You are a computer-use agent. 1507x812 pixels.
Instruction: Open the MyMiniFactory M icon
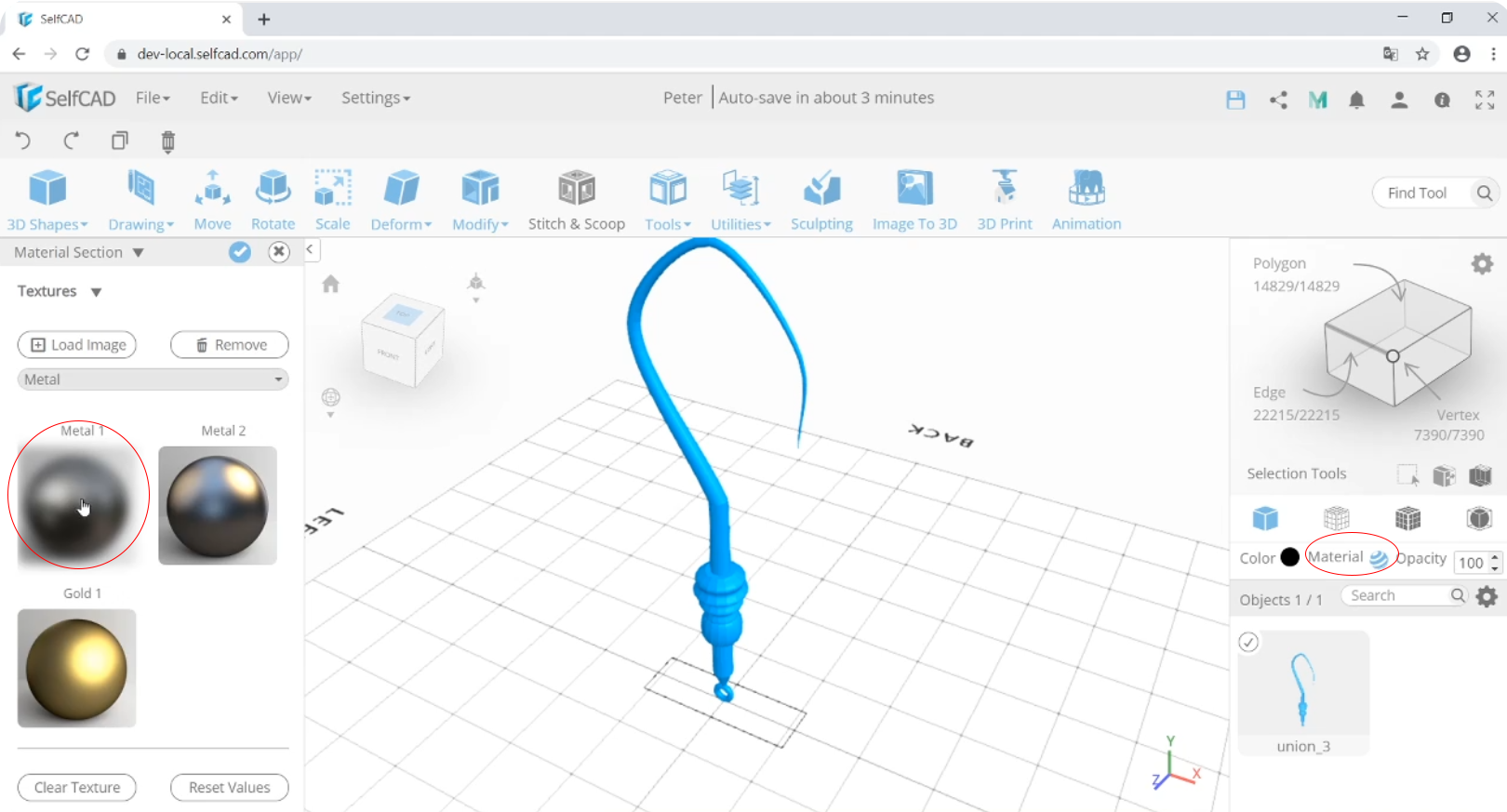click(1317, 100)
